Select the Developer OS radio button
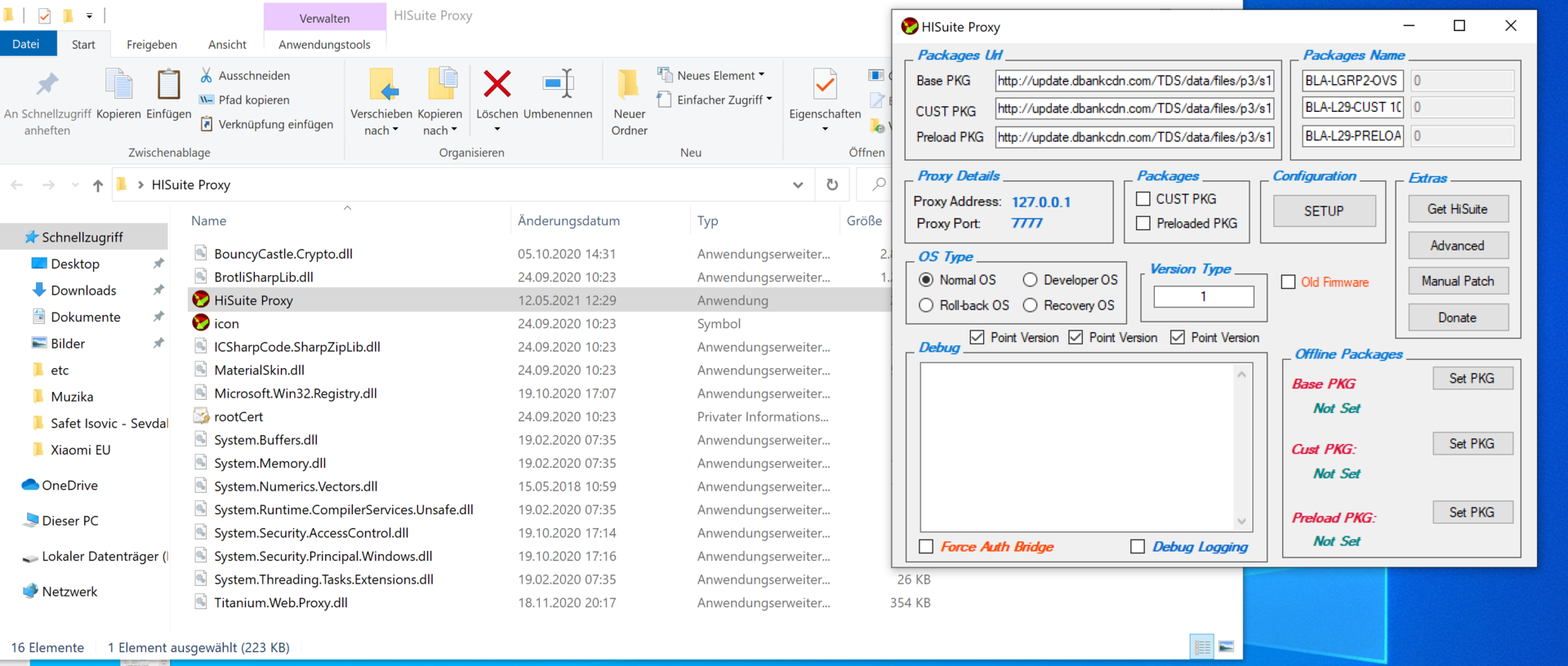This screenshot has height=666, width=1568. click(x=1031, y=280)
